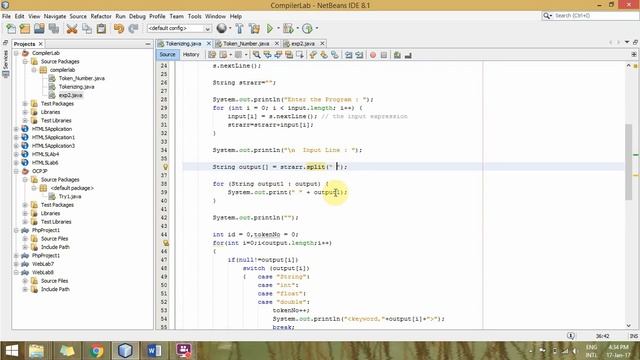
Task: Click the Find Next Occurrence icon
Action: click(278, 55)
